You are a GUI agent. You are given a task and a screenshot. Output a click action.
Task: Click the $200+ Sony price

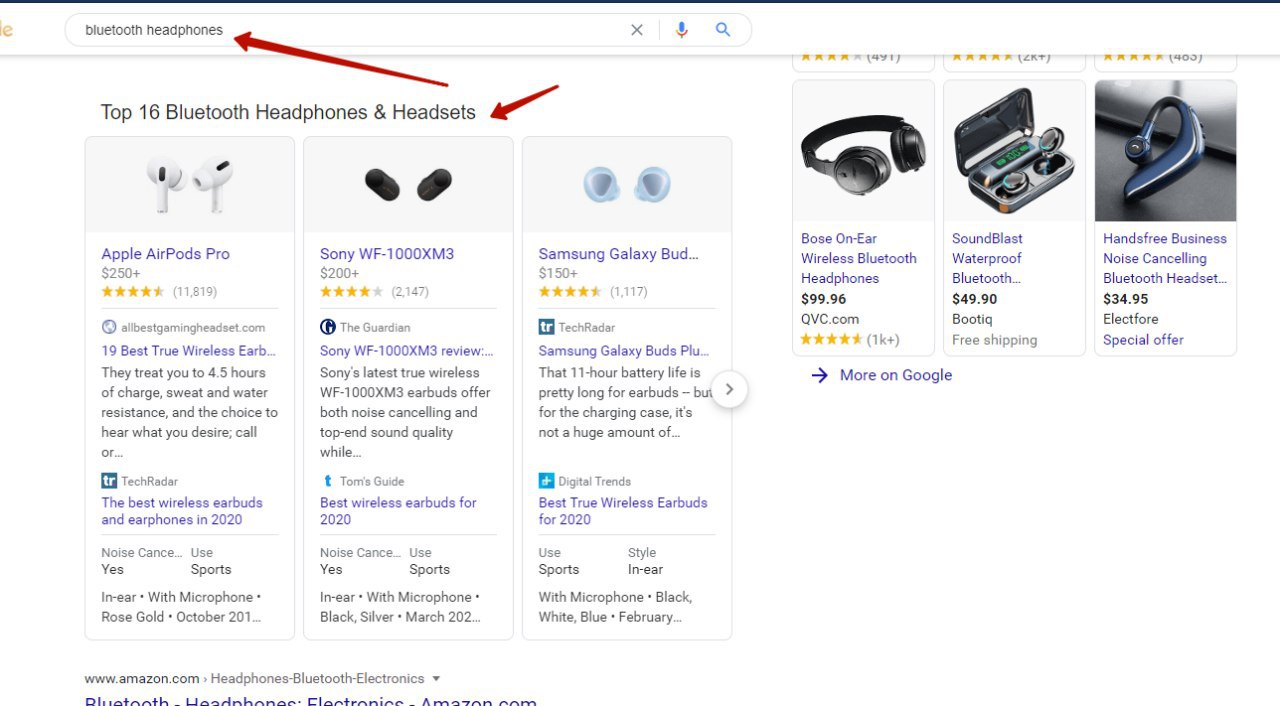point(340,273)
